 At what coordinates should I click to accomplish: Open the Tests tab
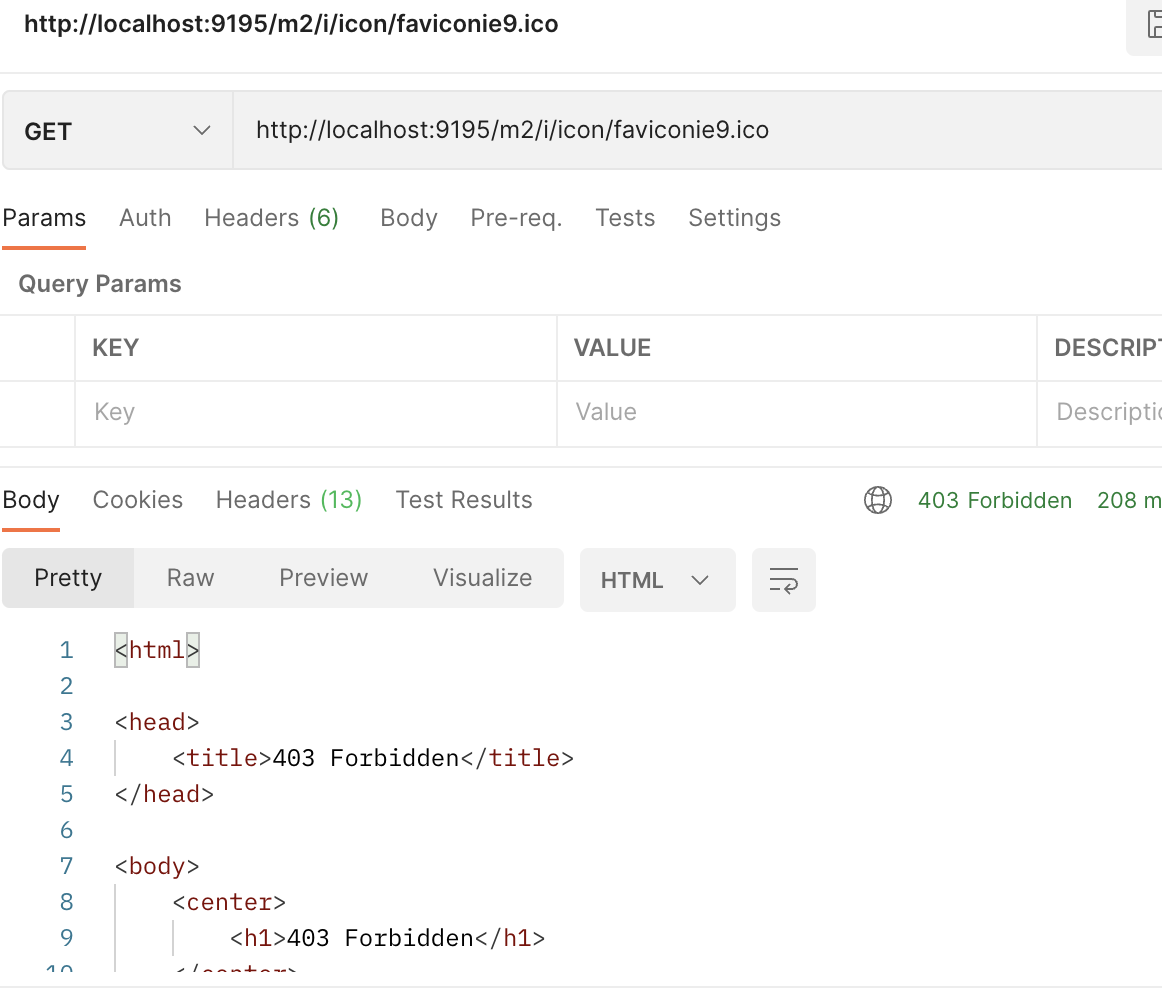click(625, 217)
